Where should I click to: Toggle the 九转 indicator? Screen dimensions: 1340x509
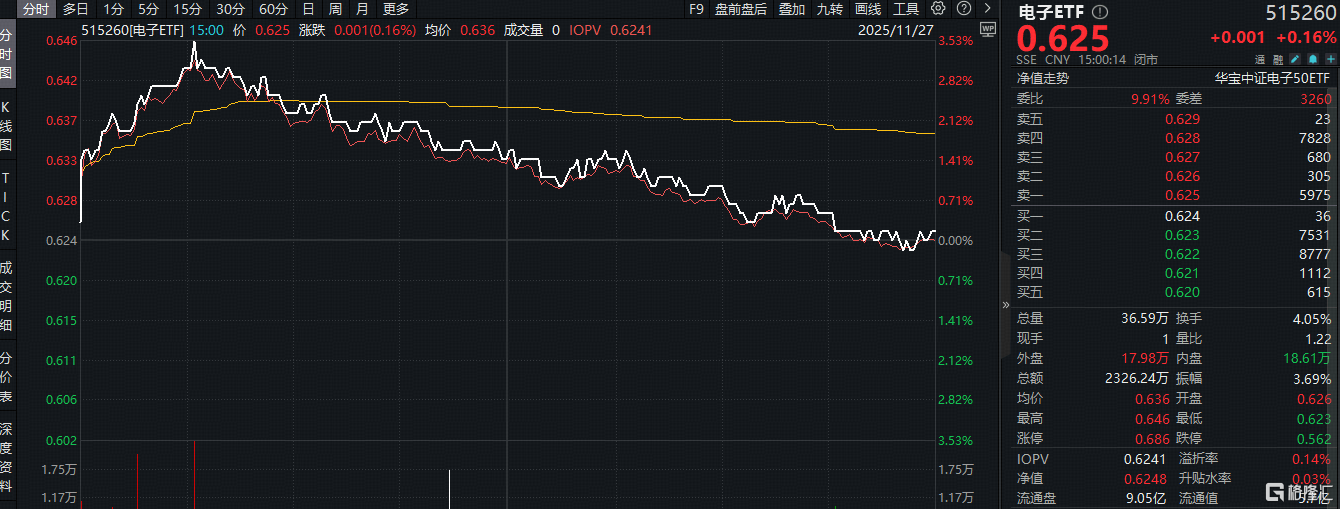pos(829,9)
